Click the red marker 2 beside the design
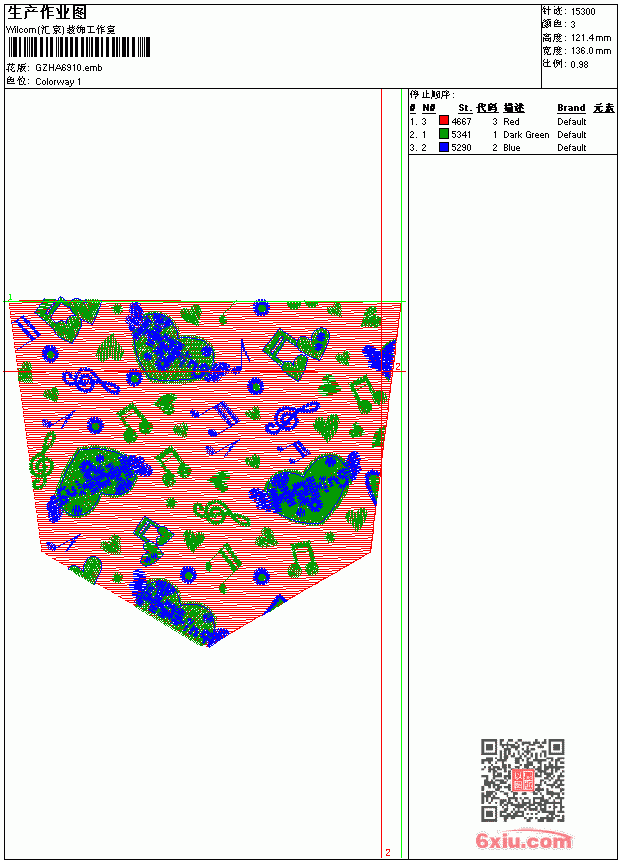This screenshot has height=860, width=620. click(x=398, y=366)
